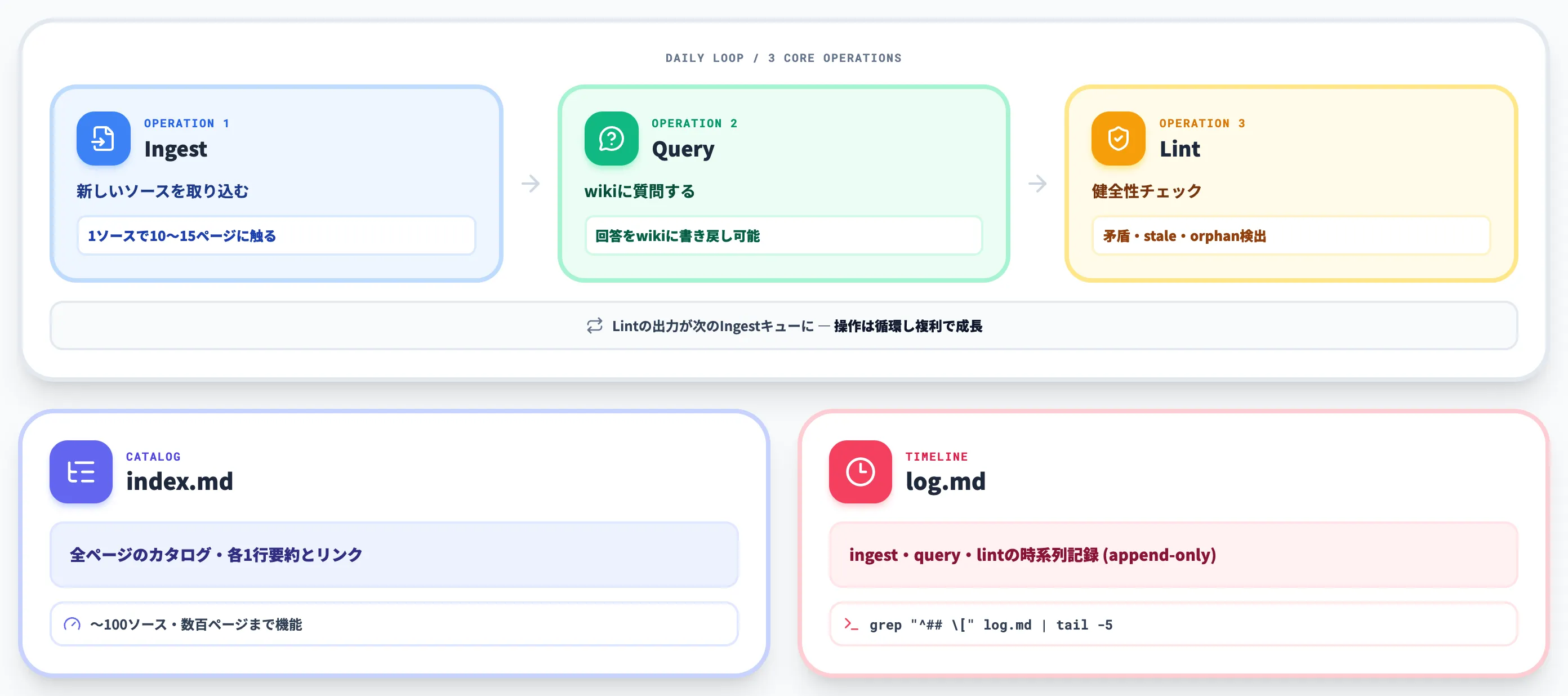Screen dimensions: 1568x696
Task: Click the 1ソースで10〜15ページに触る box
Action: tap(277, 235)
